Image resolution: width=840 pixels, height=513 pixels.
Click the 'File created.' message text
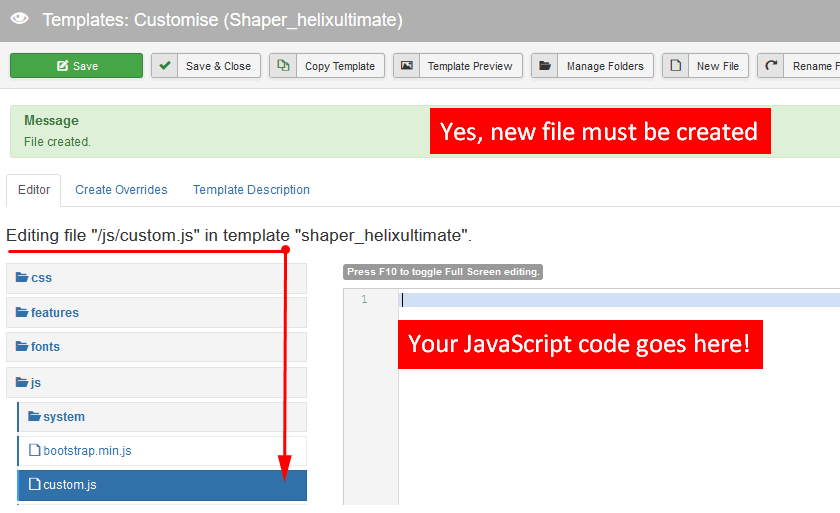(57, 142)
